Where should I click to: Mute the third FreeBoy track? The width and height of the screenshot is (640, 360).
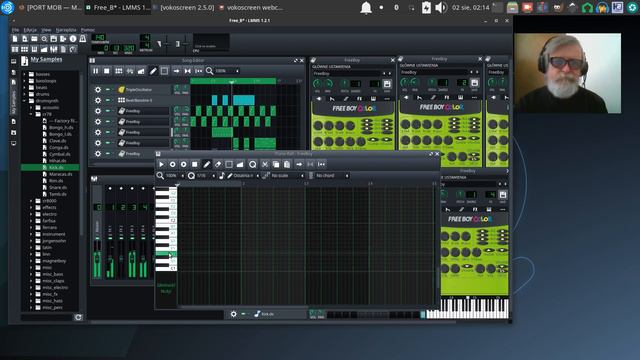[108, 132]
